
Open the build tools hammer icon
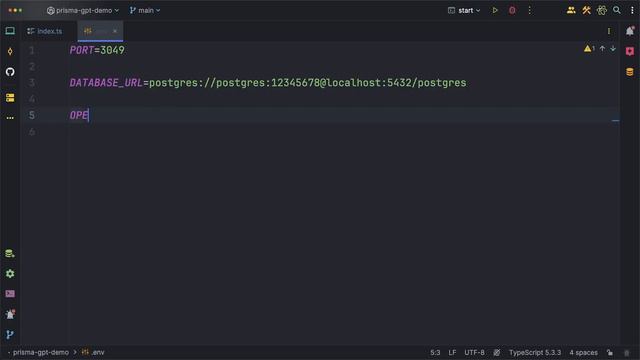[586, 10]
